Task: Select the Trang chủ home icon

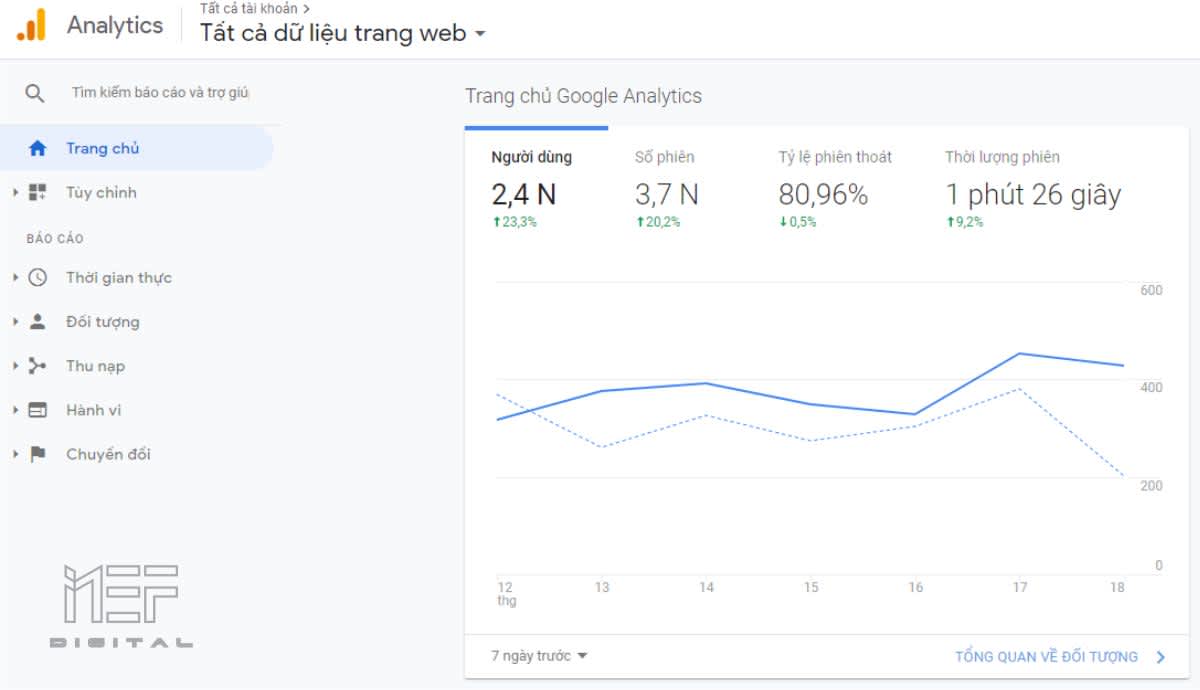Action: pyautogui.click(x=38, y=148)
